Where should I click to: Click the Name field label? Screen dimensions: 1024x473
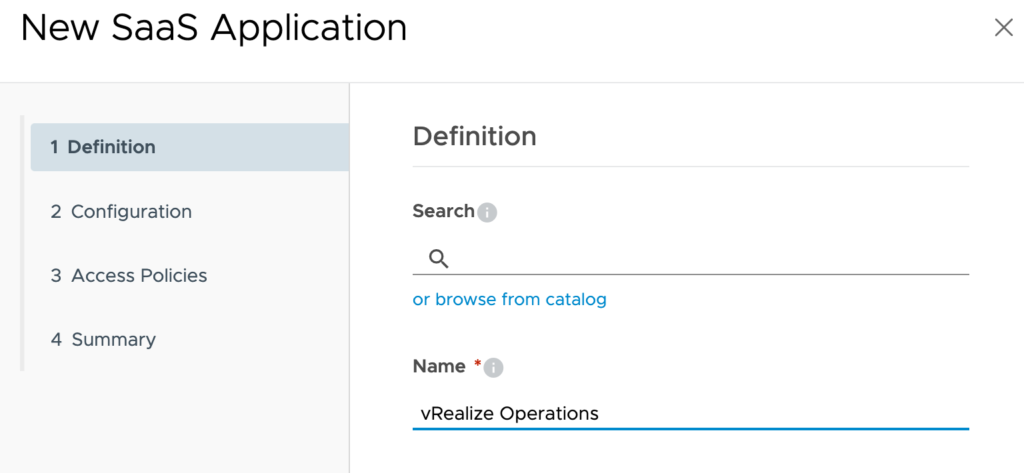pyautogui.click(x=438, y=367)
